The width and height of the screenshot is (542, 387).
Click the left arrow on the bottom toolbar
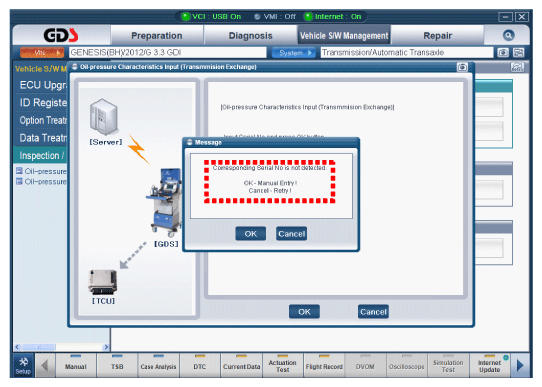click(x=45, y=365)
